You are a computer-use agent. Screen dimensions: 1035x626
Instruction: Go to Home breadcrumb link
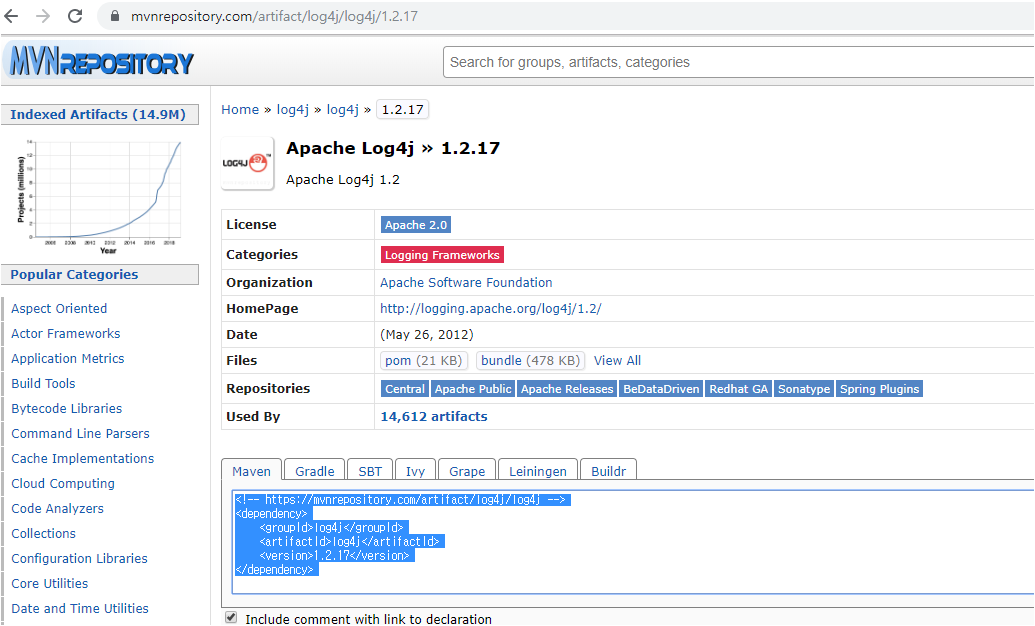[x=240, y=110]
